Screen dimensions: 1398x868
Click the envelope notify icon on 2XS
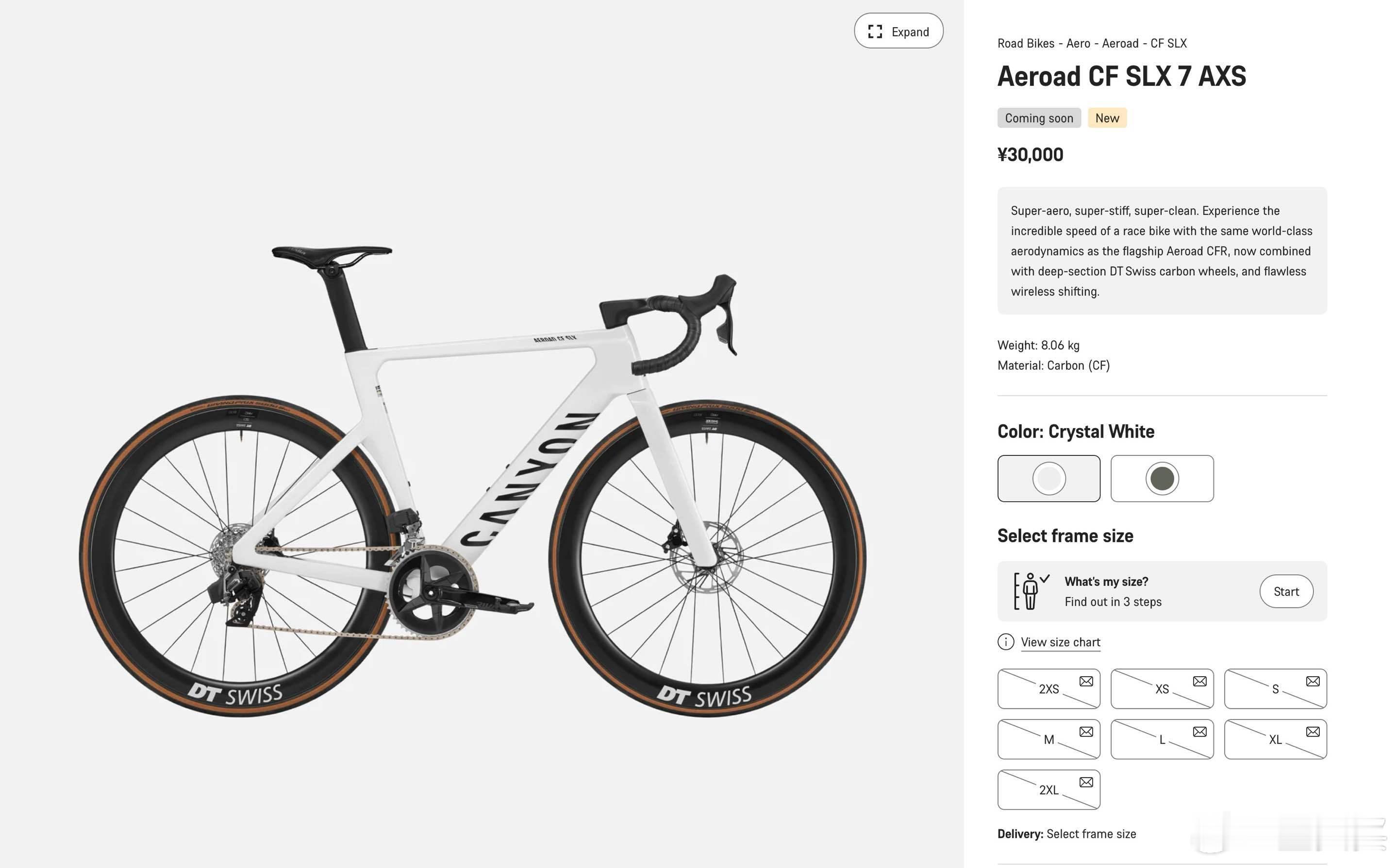point(1086,682)
